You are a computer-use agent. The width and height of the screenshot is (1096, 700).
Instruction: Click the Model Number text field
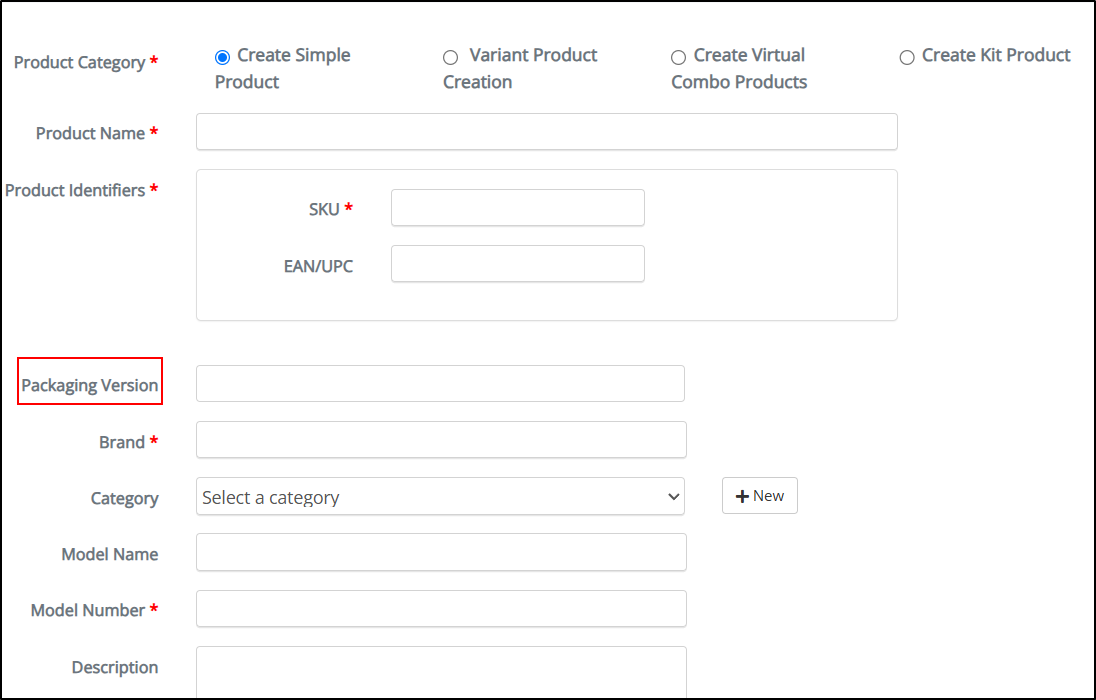(x=440, y=608)
